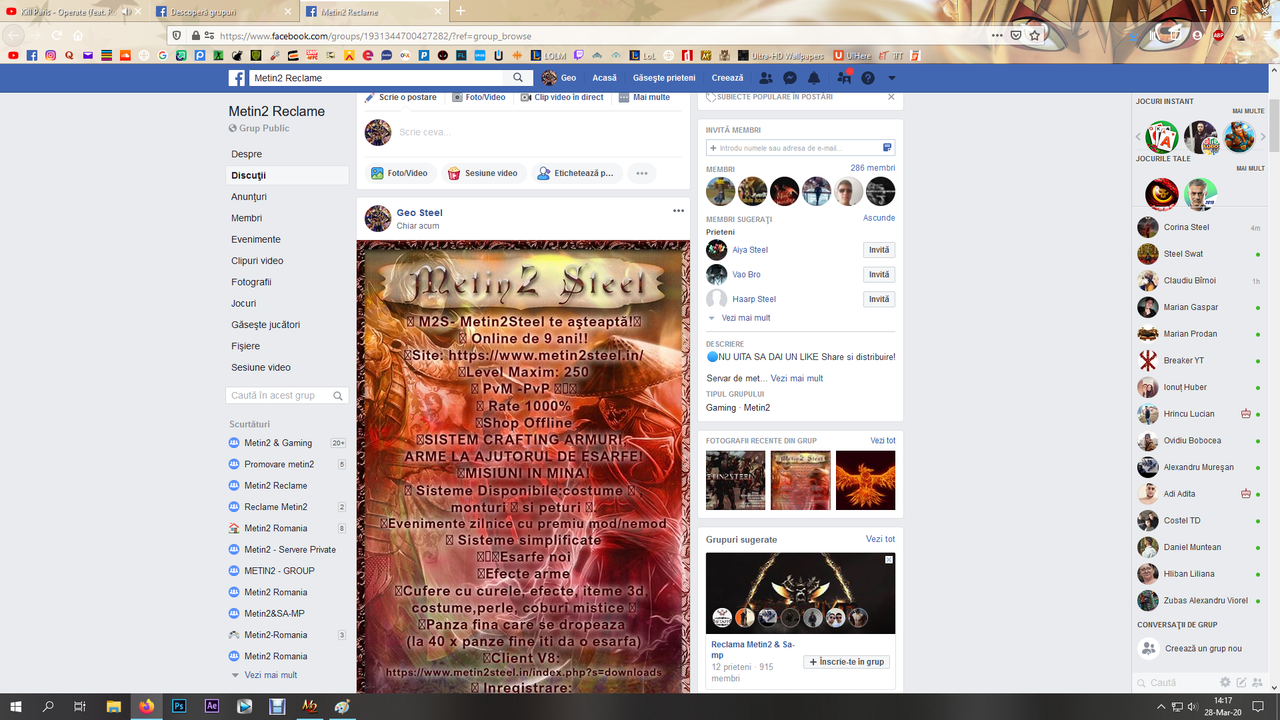This screenshot has width=1280, height=720.
Task: Click 'Ascunde' to hide suggested members
Action: [879, 218]
